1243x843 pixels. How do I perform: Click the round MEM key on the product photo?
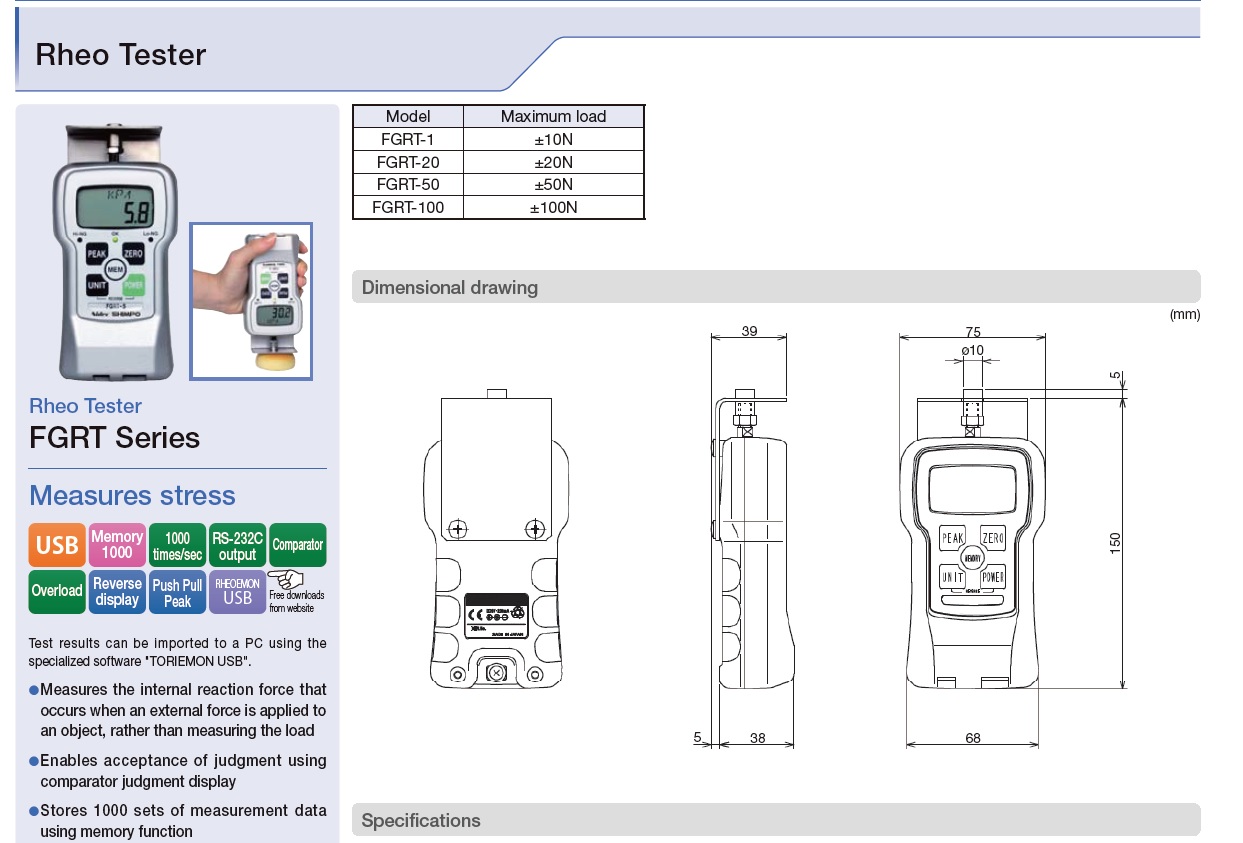[115, 270]
